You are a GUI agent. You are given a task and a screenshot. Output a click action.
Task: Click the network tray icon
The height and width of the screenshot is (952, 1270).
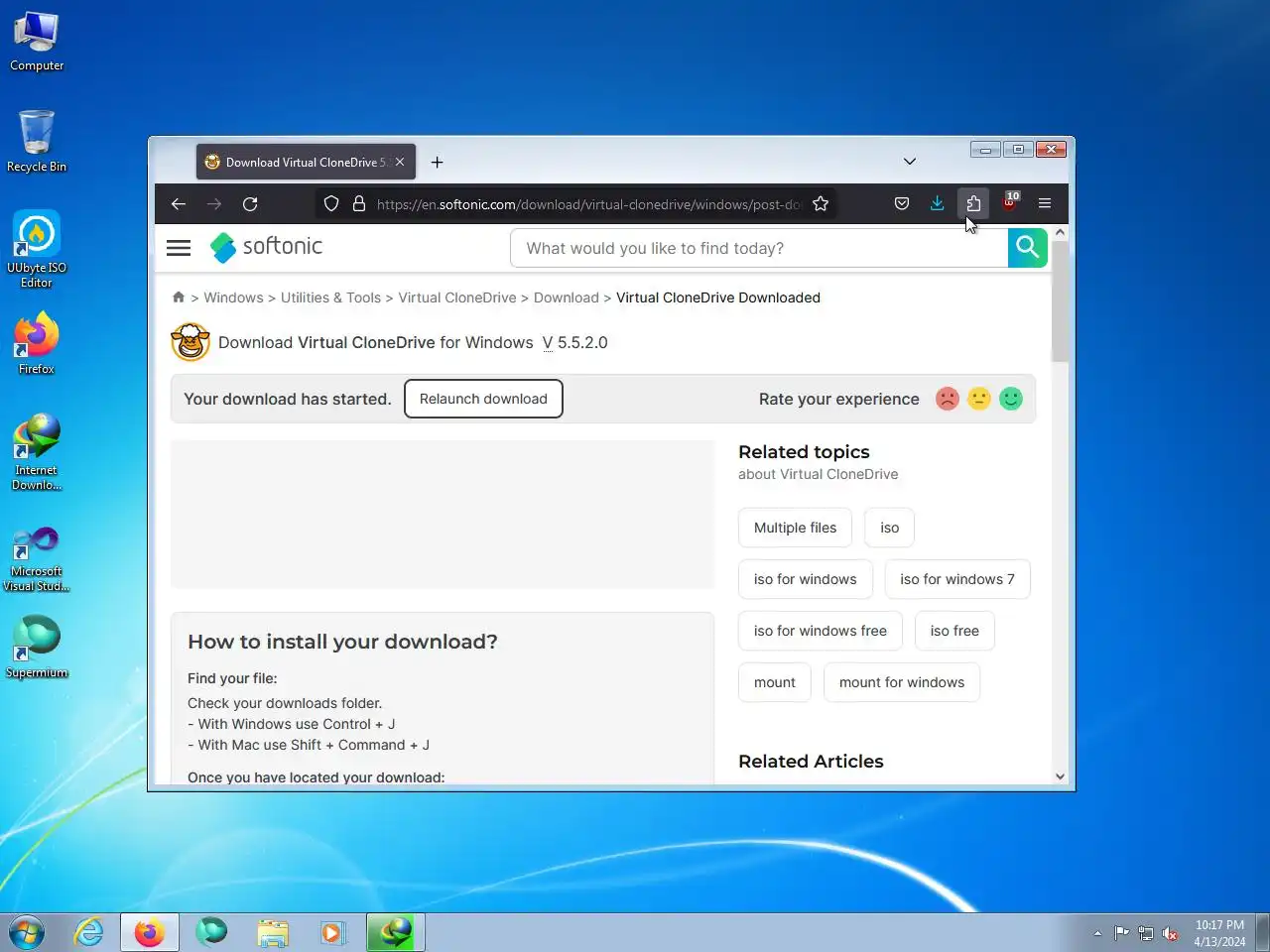pyautogui.click(x=1146, y=933)
